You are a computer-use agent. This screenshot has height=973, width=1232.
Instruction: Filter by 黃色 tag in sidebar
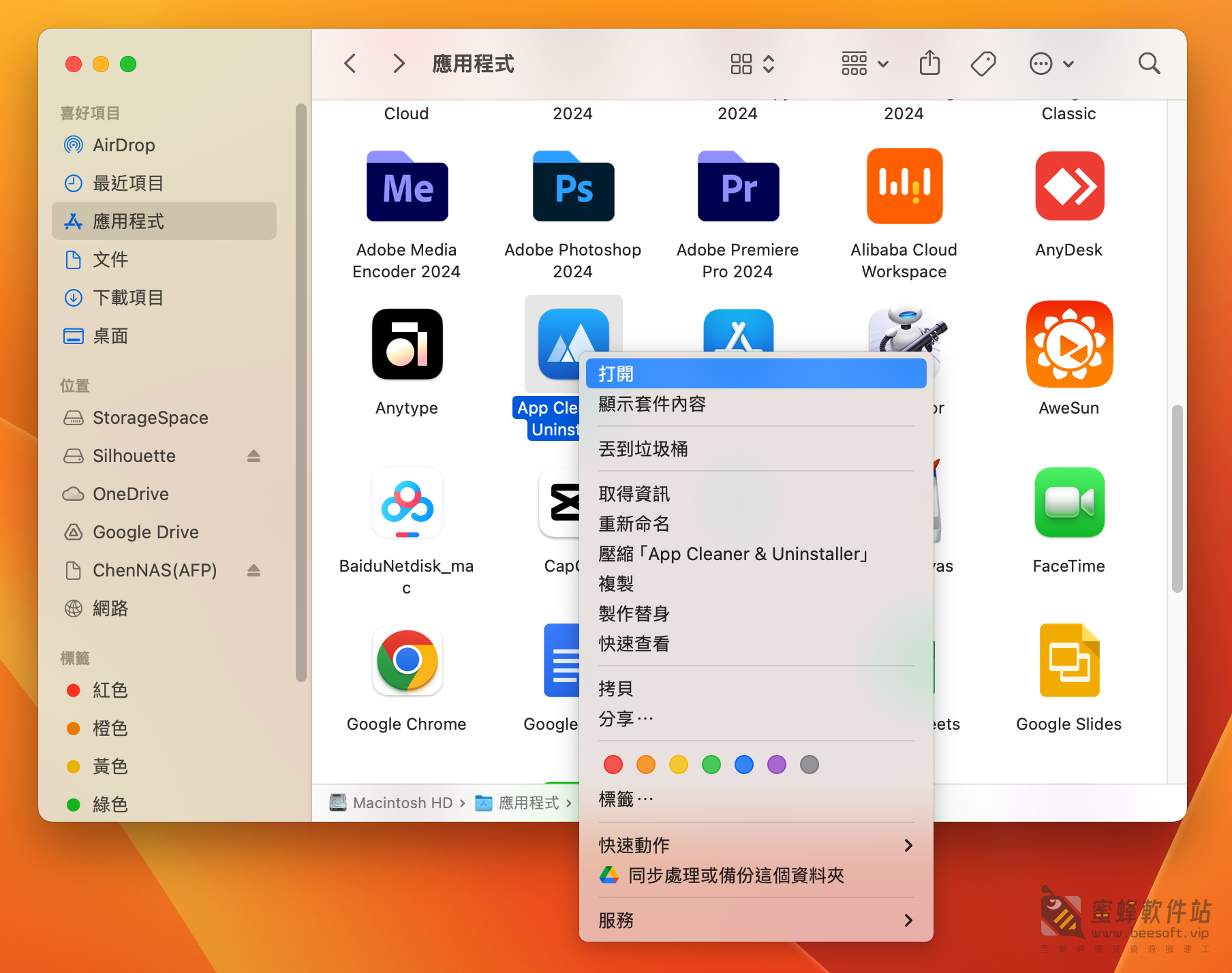(x=164, y=767)
